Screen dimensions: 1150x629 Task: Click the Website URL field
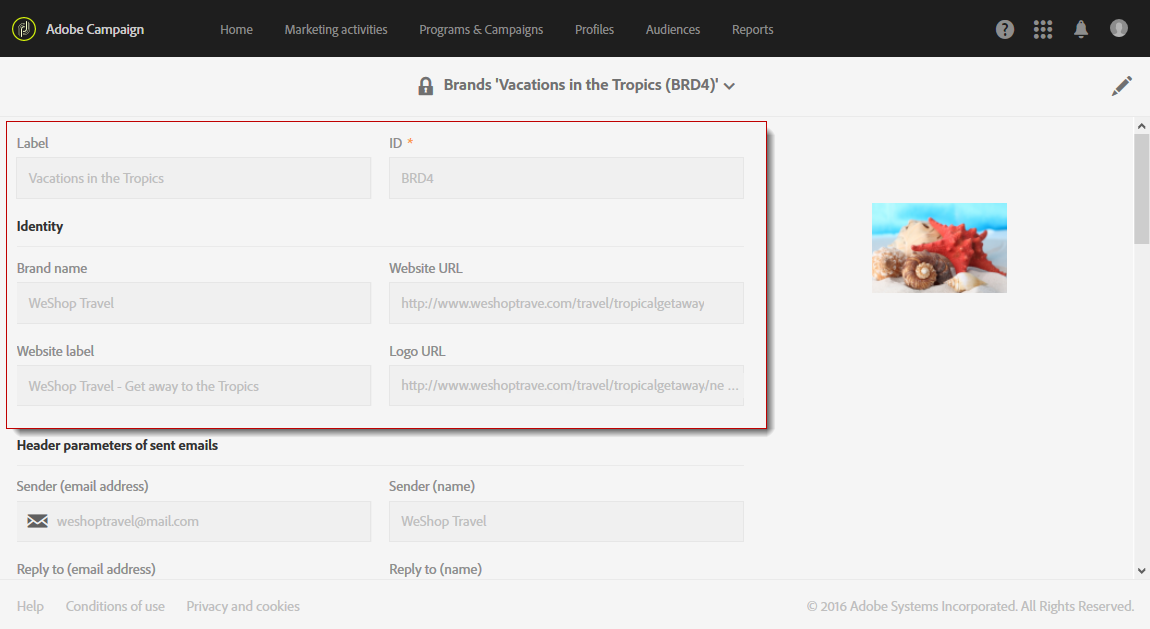[566, 303]
